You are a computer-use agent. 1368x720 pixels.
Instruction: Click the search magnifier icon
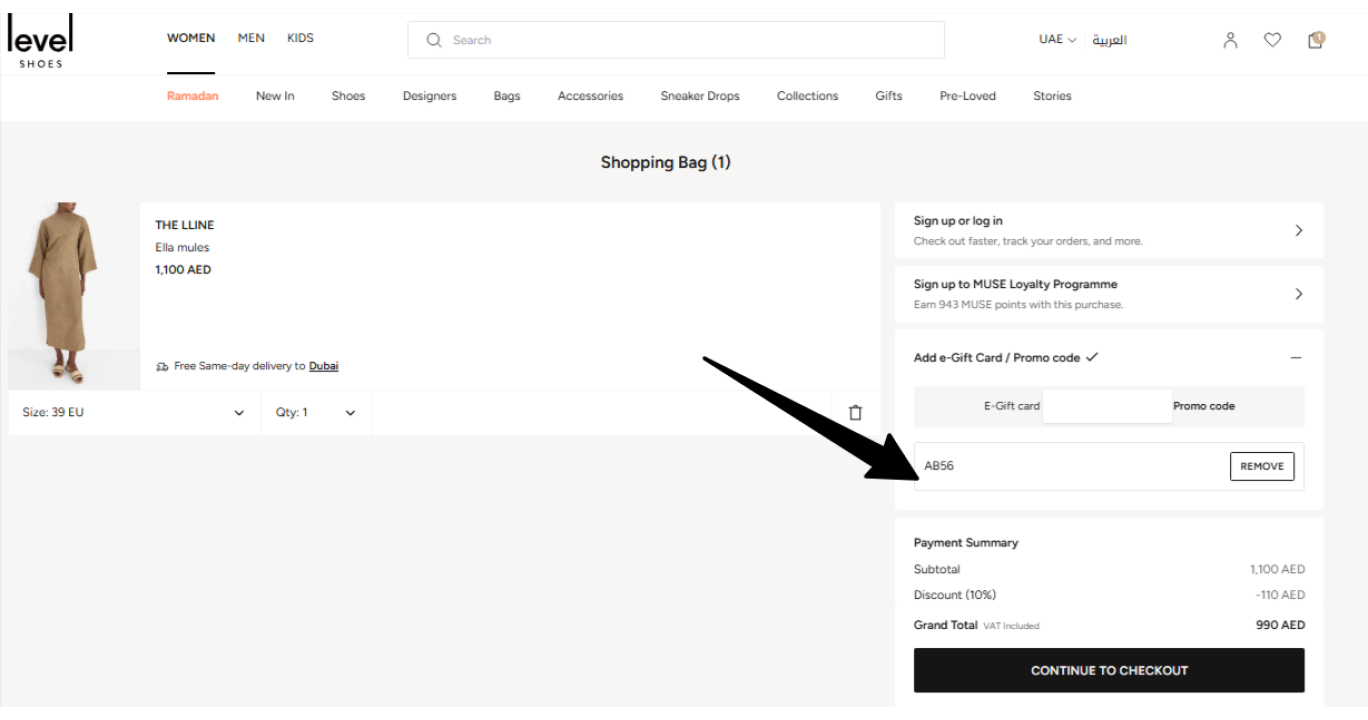[434, 40]
